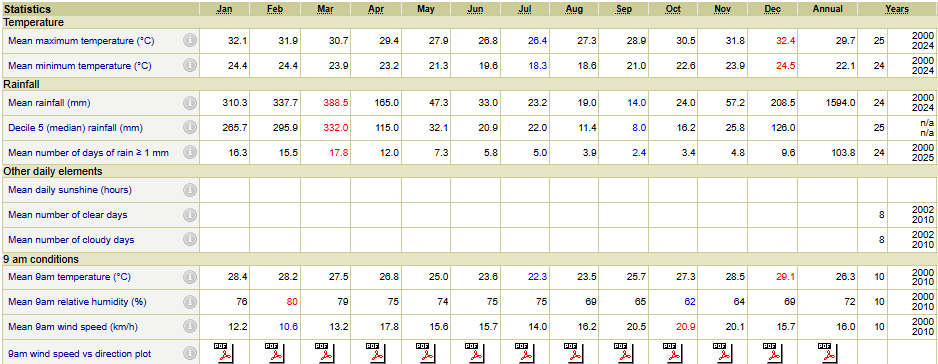Open Mean minimum temperature link
The width and height of the screenshot is (938, 364).
(x=80, y=66)
